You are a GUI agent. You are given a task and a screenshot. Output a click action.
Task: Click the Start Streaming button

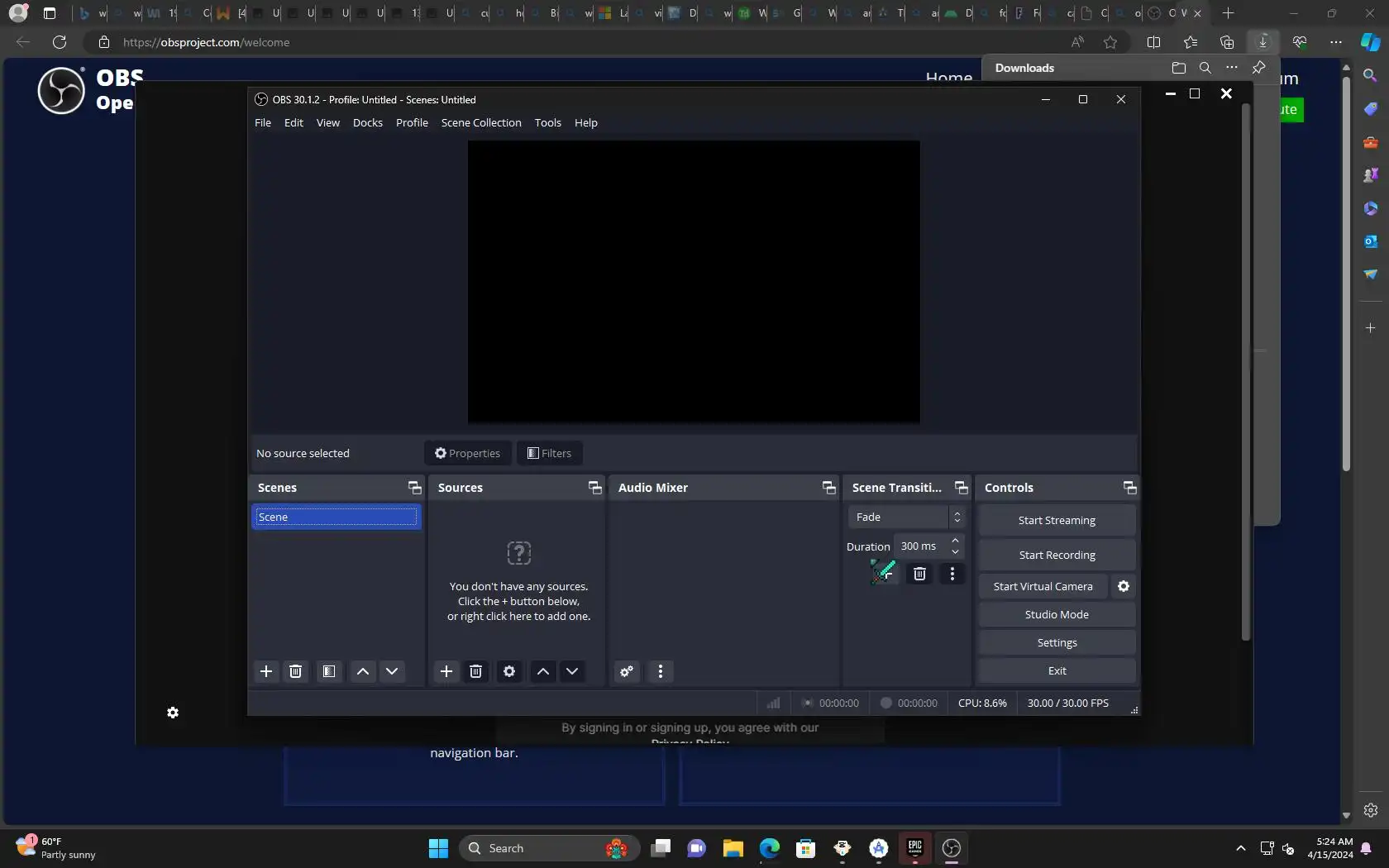click(1057, 520)
